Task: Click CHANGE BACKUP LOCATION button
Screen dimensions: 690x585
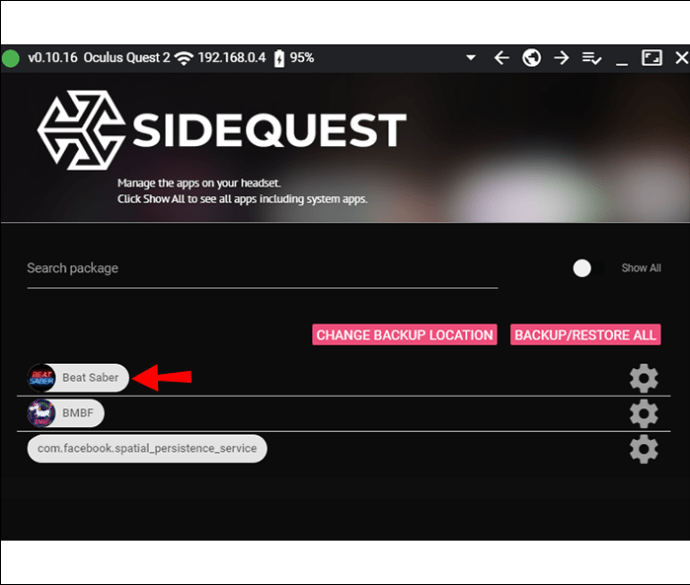Action: point(404,335)
